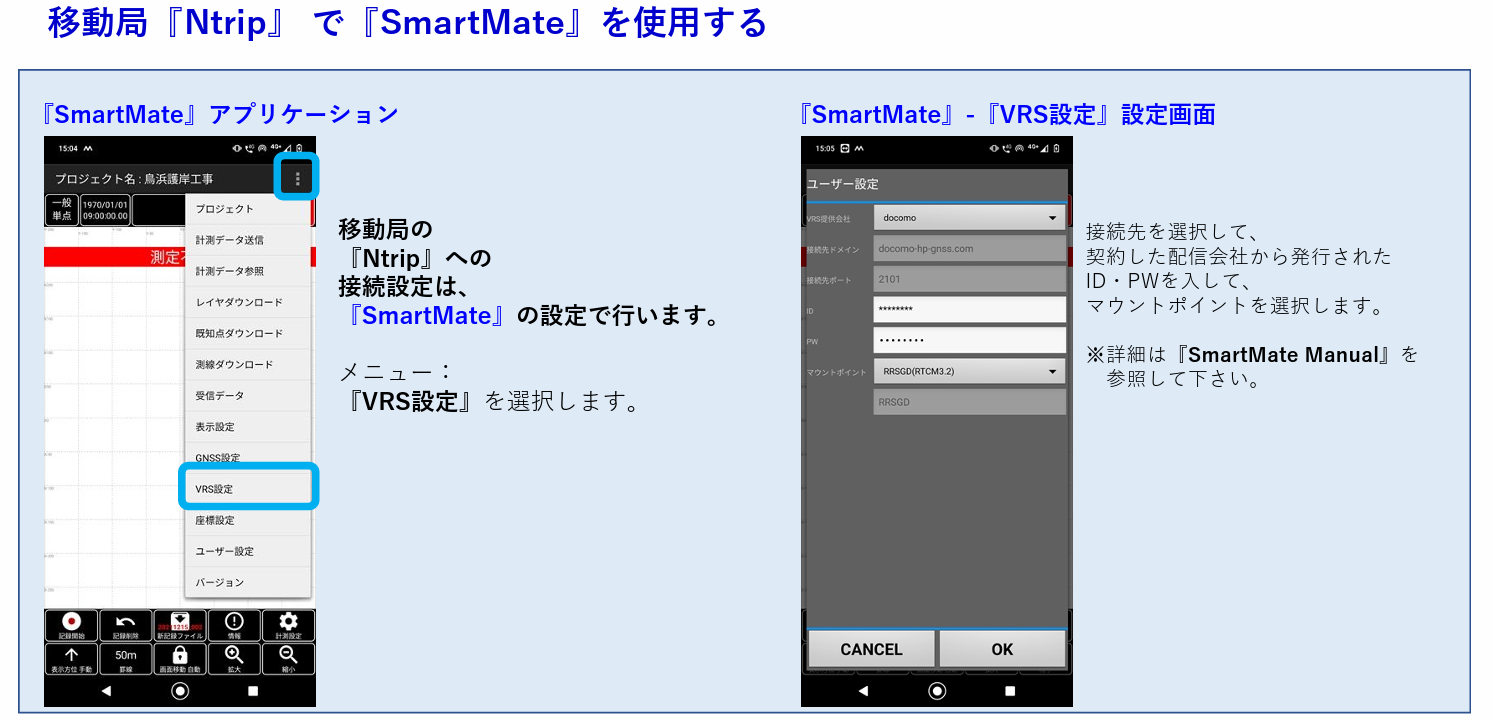Tap Android back button on left phone

[x=107, y=691]
